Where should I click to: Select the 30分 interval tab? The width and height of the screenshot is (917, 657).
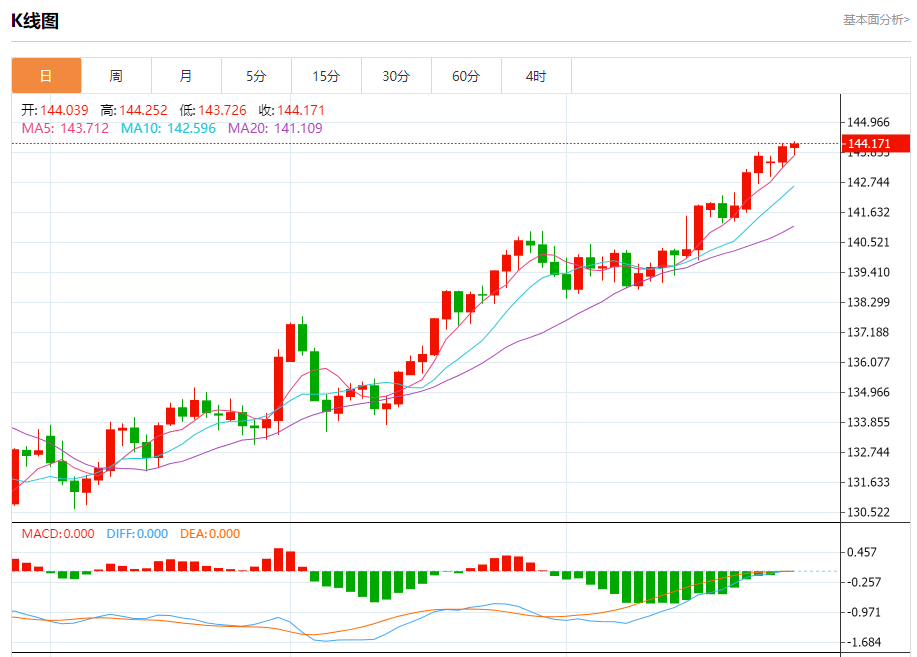396,76
